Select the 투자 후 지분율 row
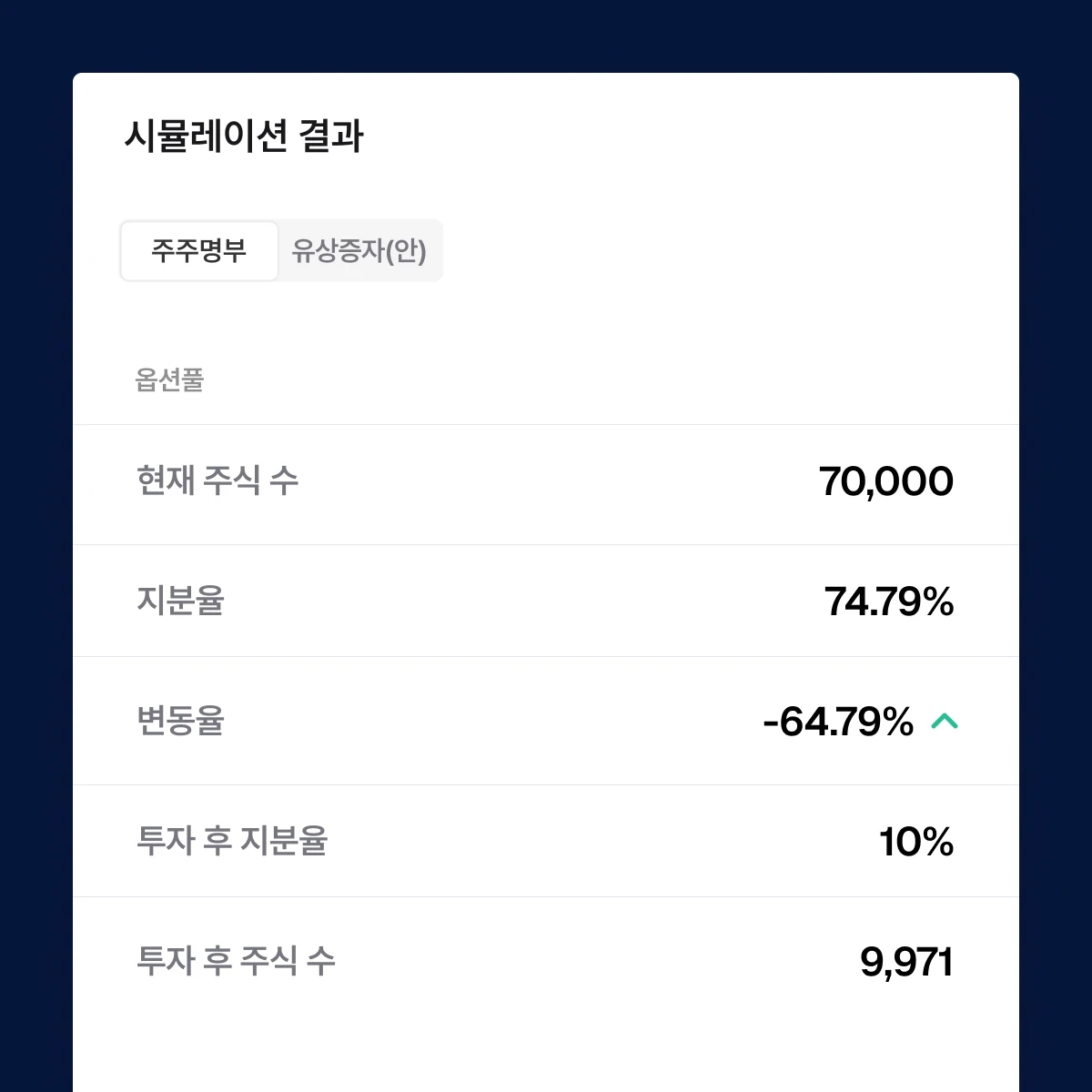Viewport: 1092px width, 1092px height. [546, 842]
